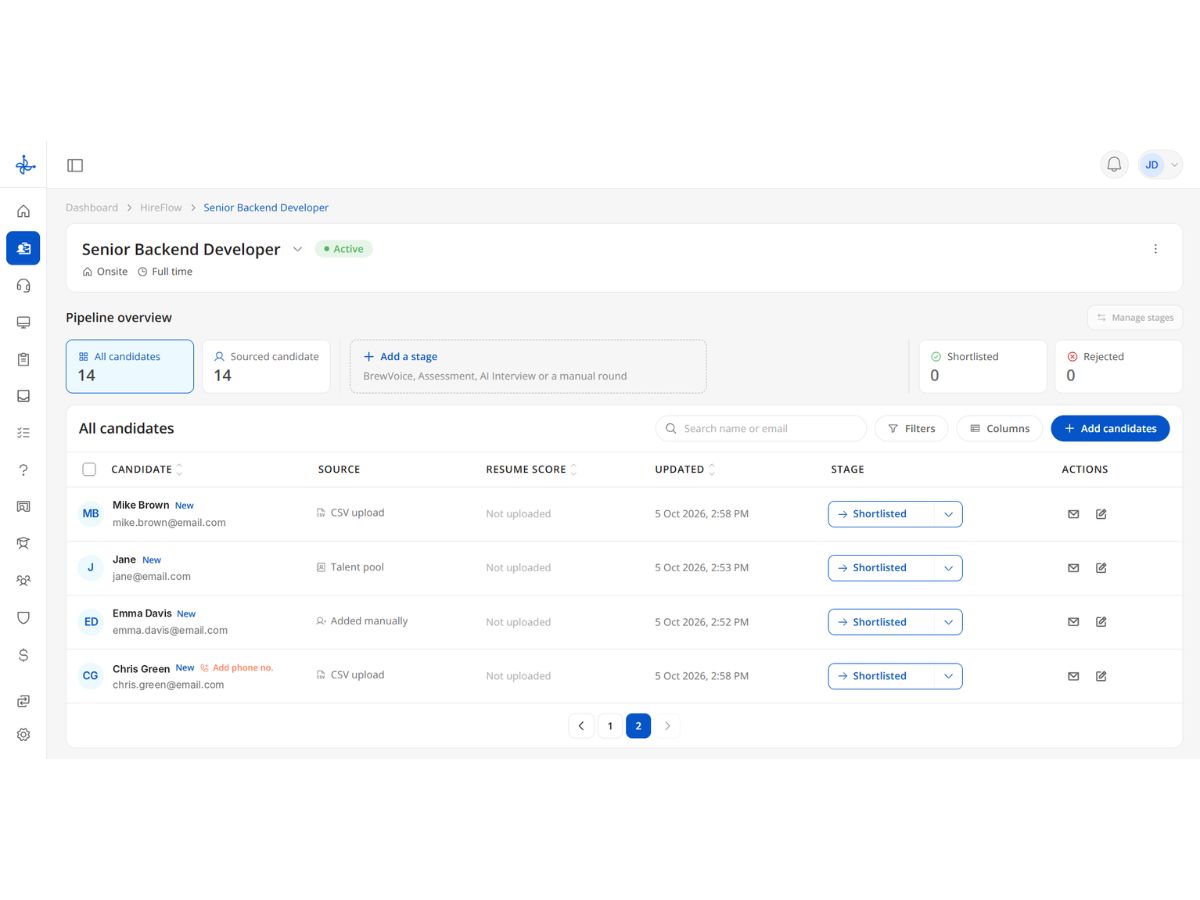The width and height of the screenshot is (1200, 900).
Task: Open the graduation cap icon in sidebar
Action: point(23,544)
